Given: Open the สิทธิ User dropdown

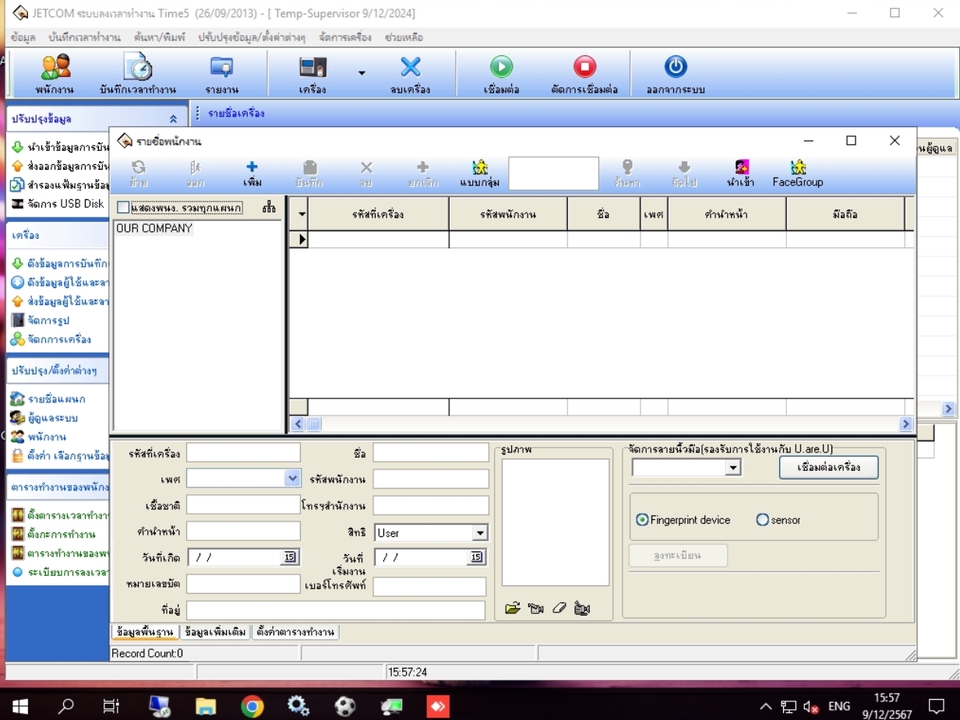Looking at the screenshot, I should pyautogui.click(x=480, y=533).
